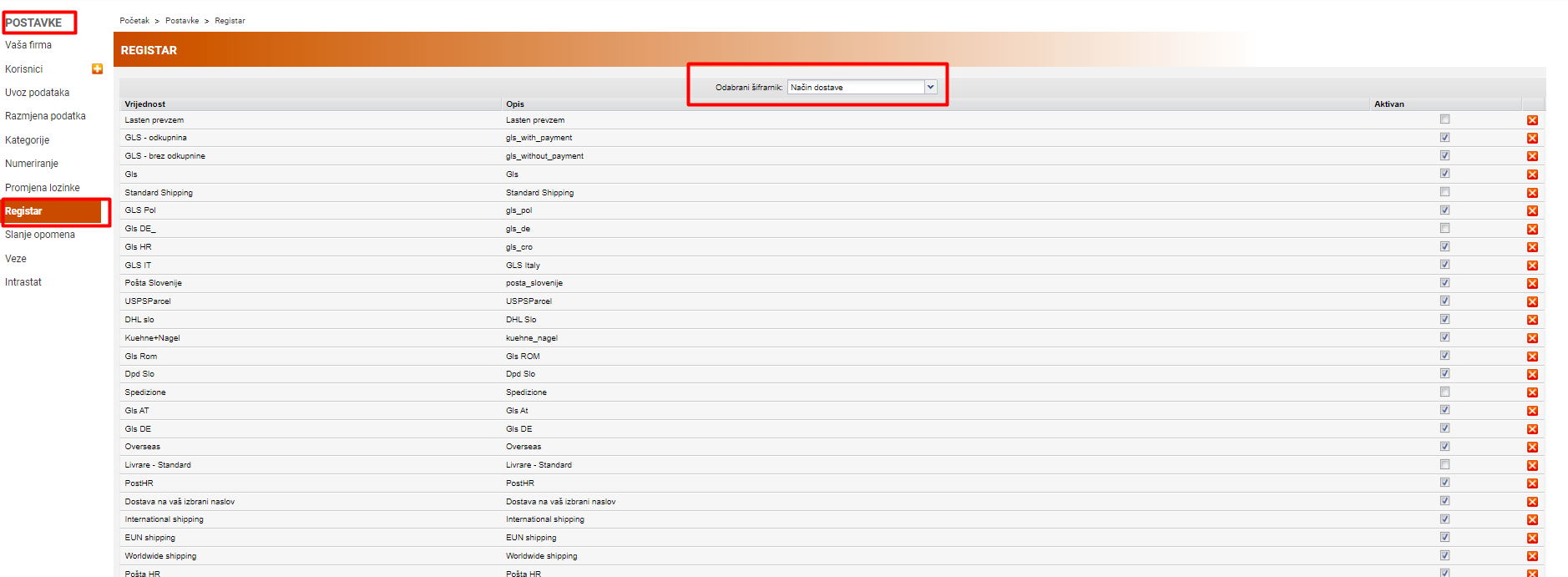
Task: Select the 'Kuehne+Nagel' value cell
Action: point(153,338)
